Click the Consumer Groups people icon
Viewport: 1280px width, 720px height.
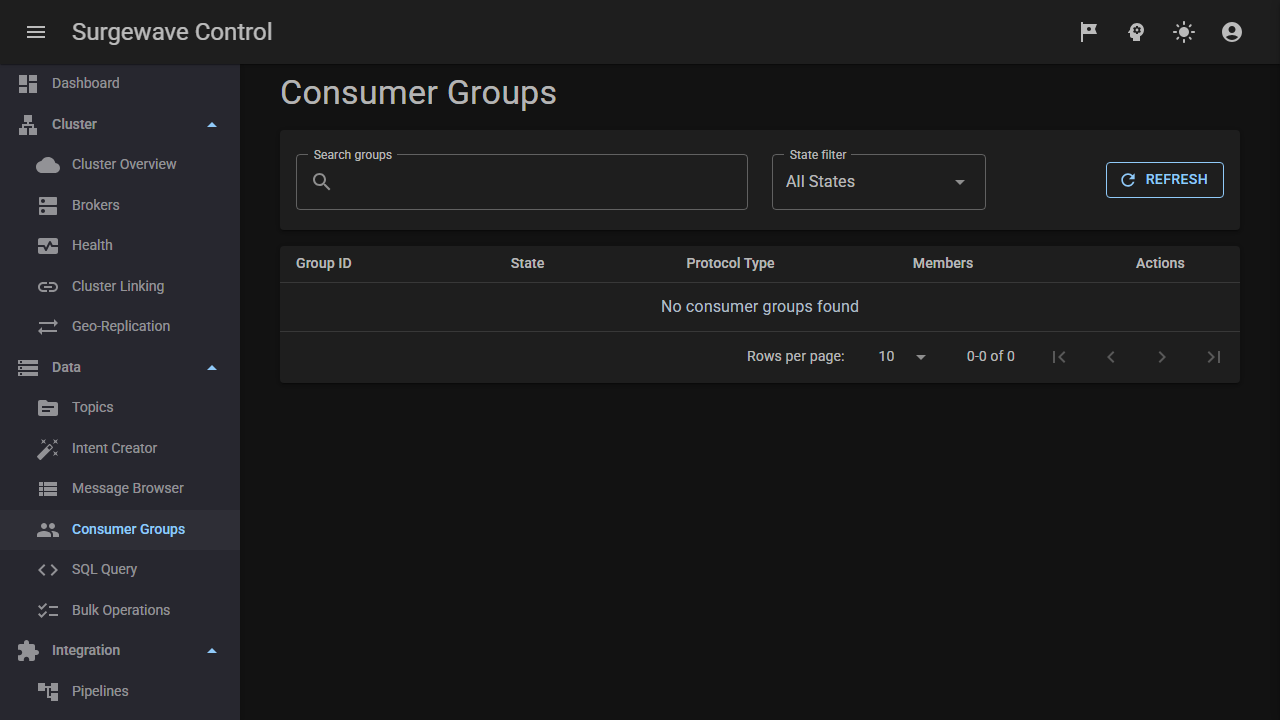pos(48,530)
